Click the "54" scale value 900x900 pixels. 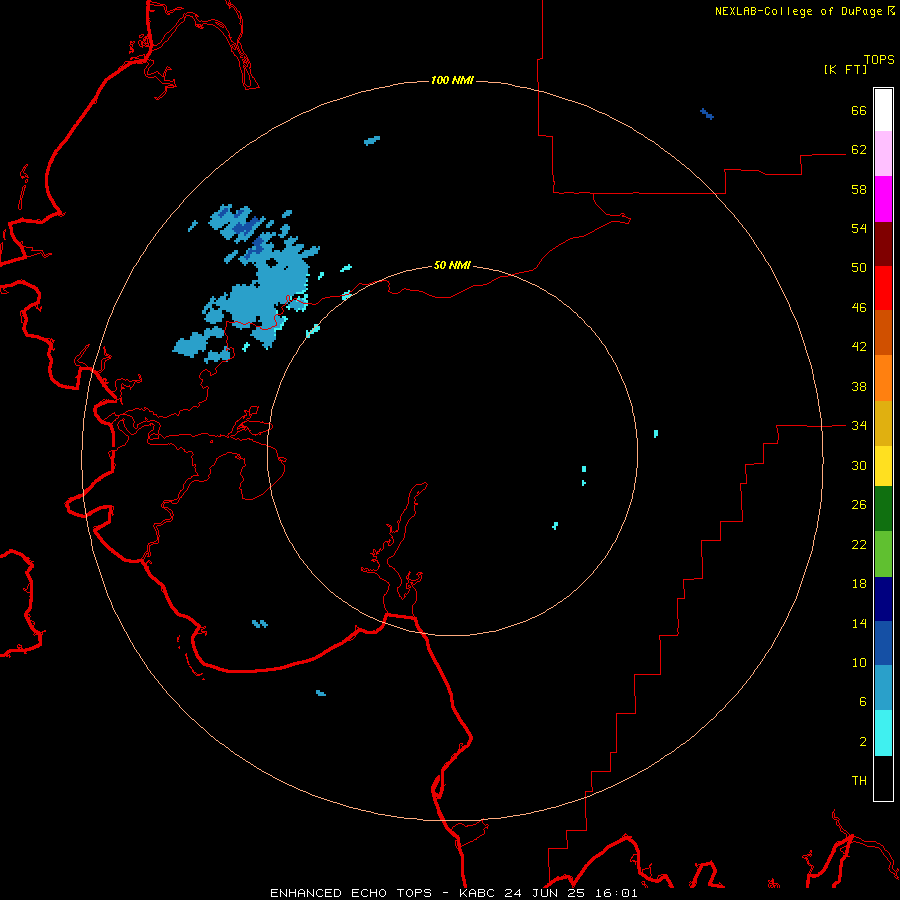coord(859,228)
